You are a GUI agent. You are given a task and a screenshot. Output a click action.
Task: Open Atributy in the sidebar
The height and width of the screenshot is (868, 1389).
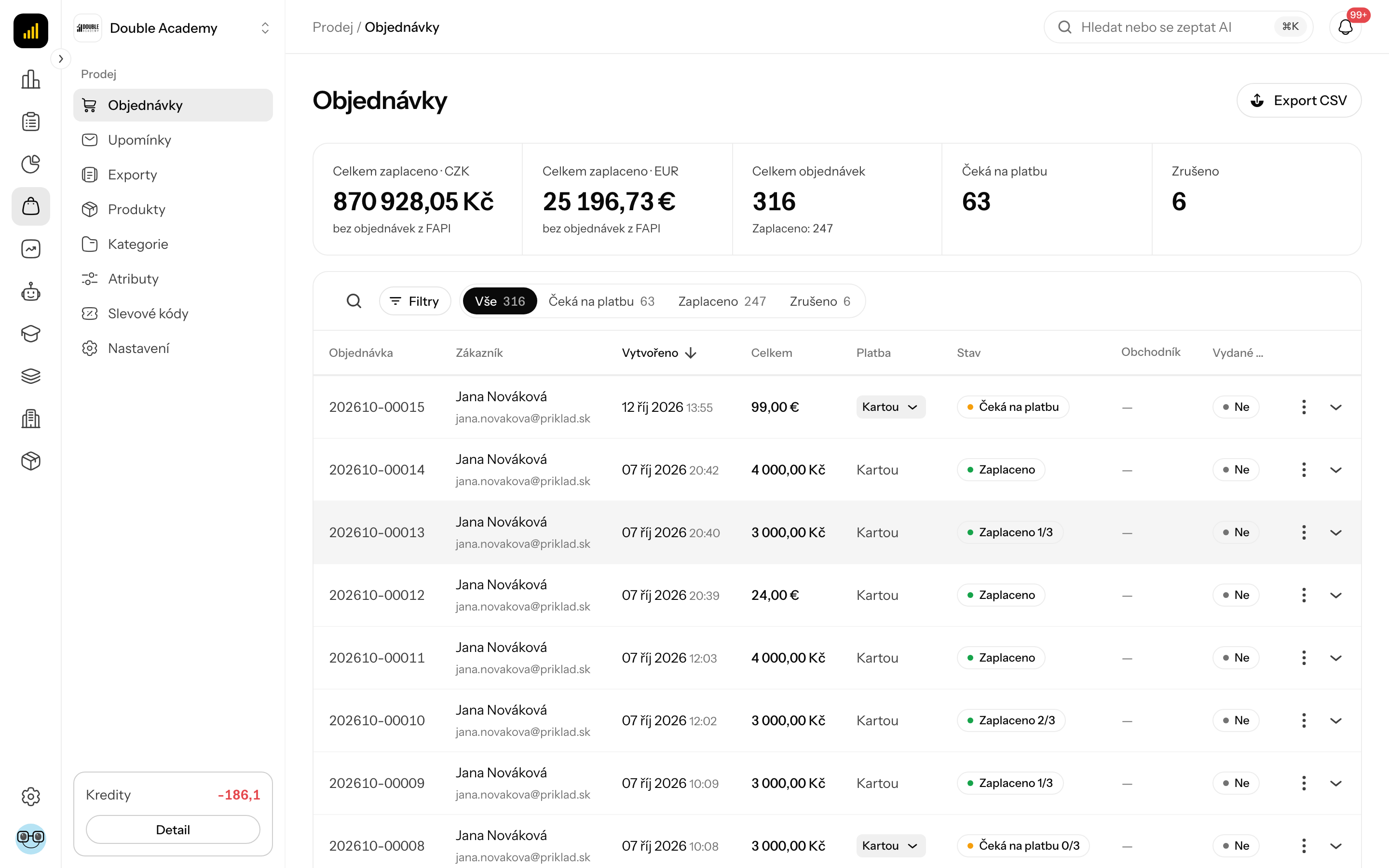click(x=173, y=278)
